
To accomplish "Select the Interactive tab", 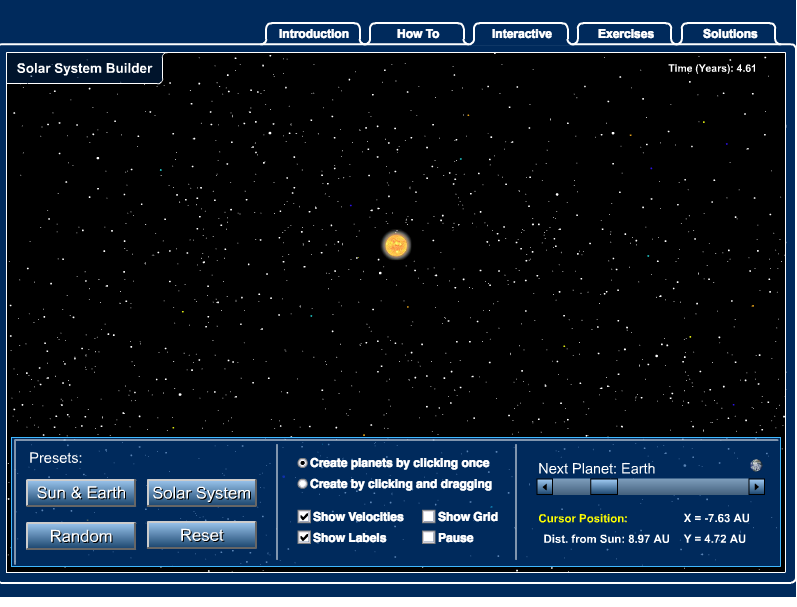I will [522, 34].
